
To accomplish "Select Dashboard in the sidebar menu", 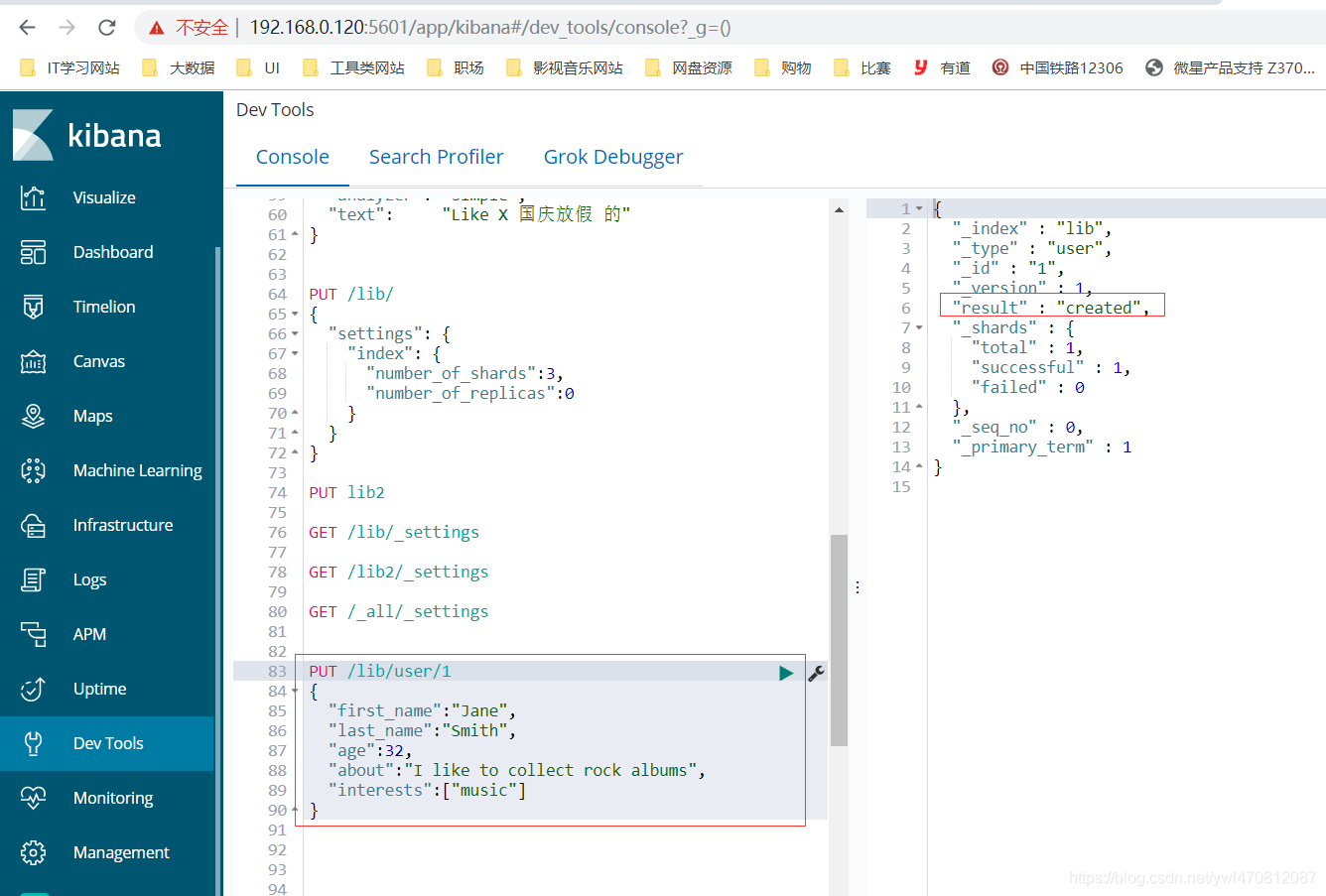I will 113,252.
